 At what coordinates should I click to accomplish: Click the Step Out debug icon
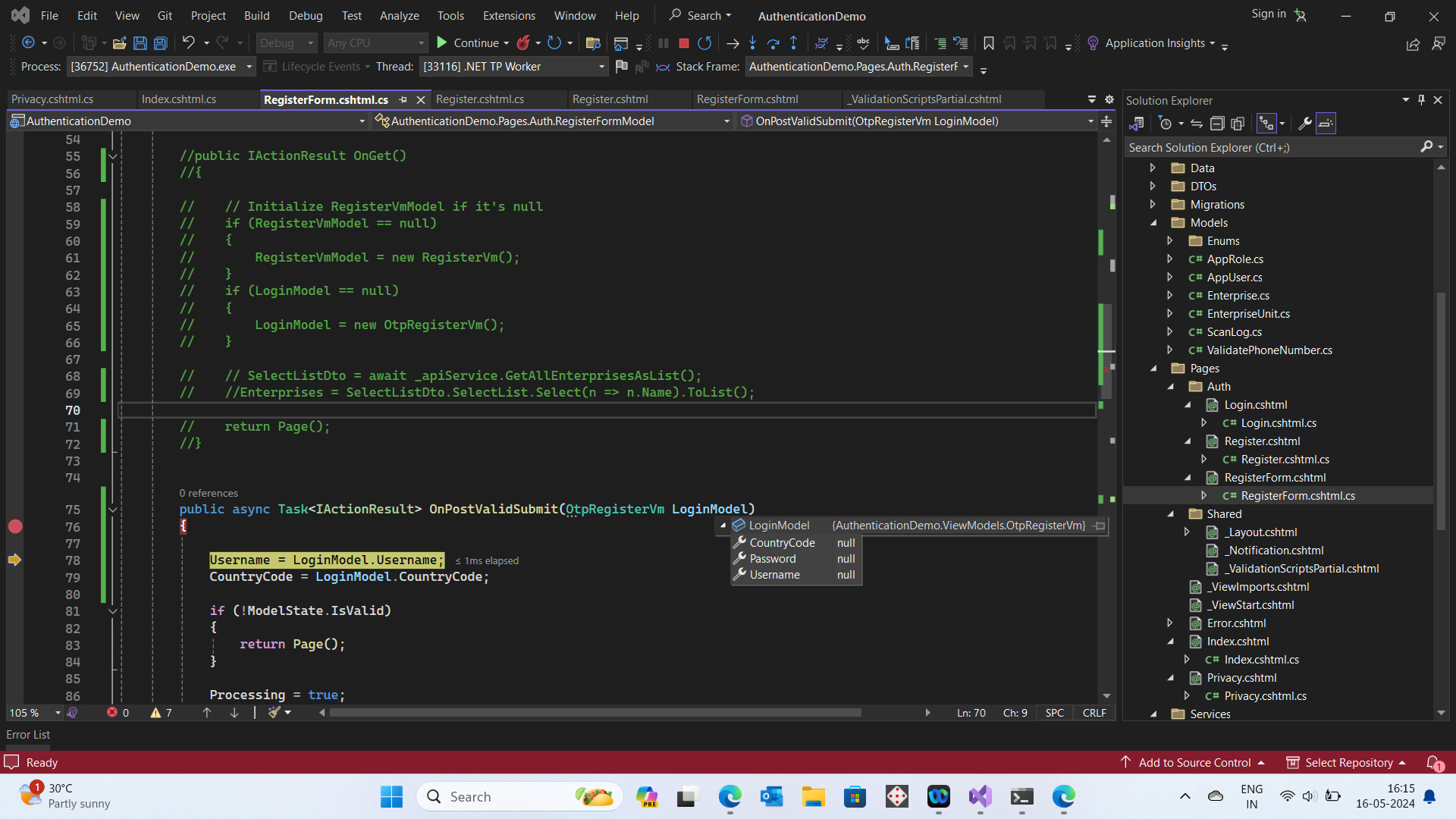click(x=794, y=43)
